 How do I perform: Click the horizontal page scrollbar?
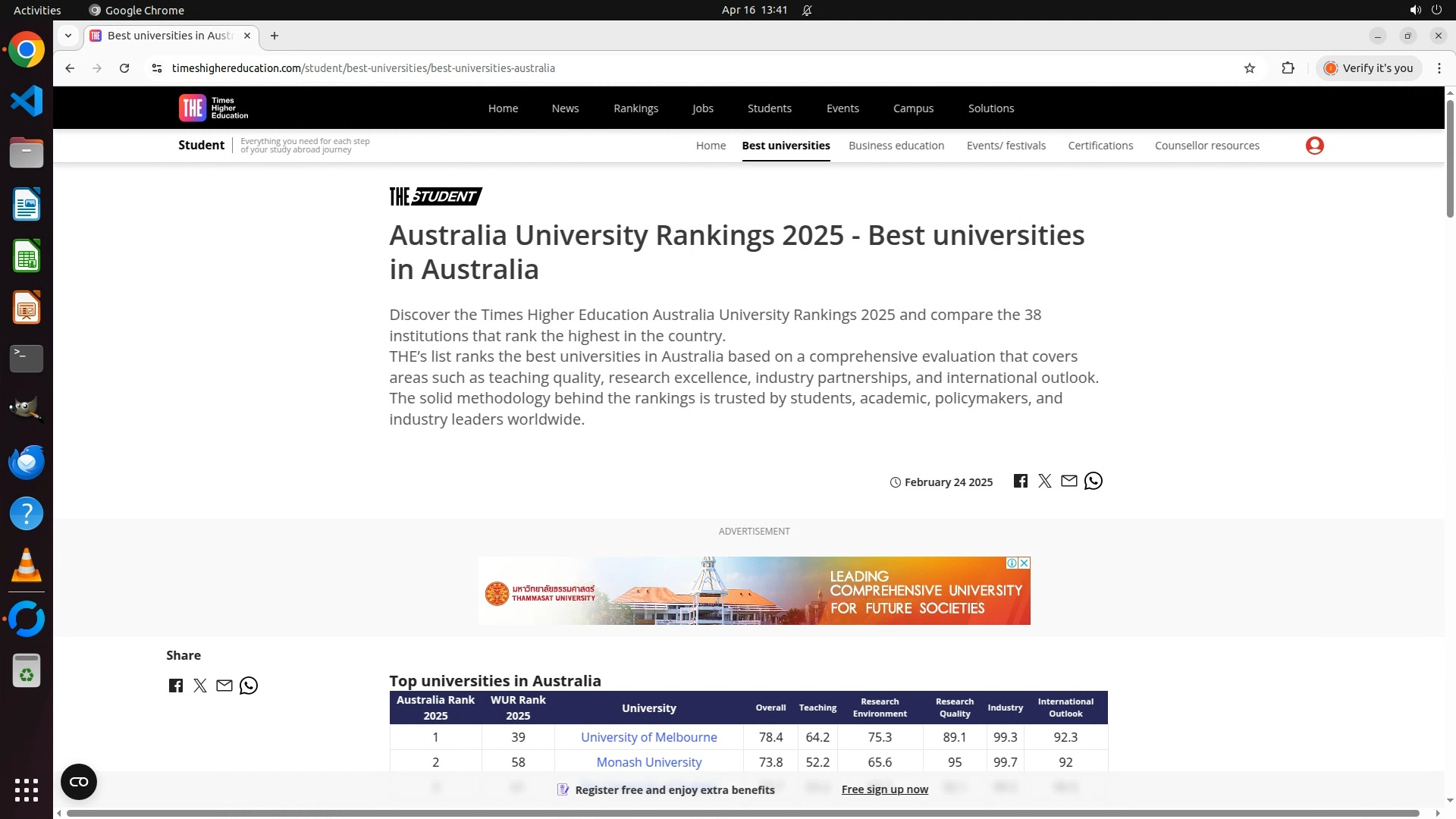coord(743,813)
